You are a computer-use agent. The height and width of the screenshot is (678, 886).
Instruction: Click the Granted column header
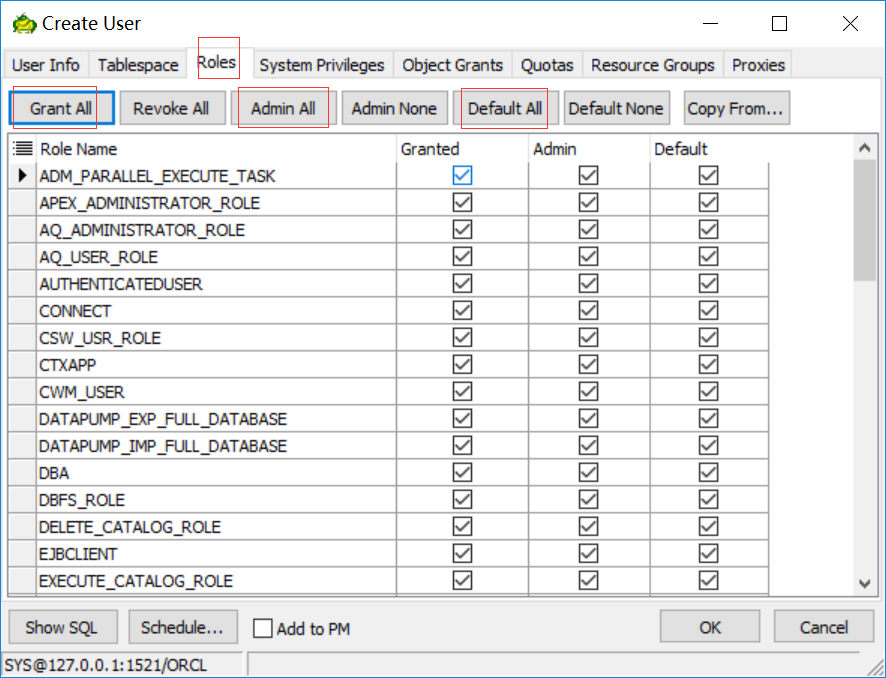coord(462,149)
